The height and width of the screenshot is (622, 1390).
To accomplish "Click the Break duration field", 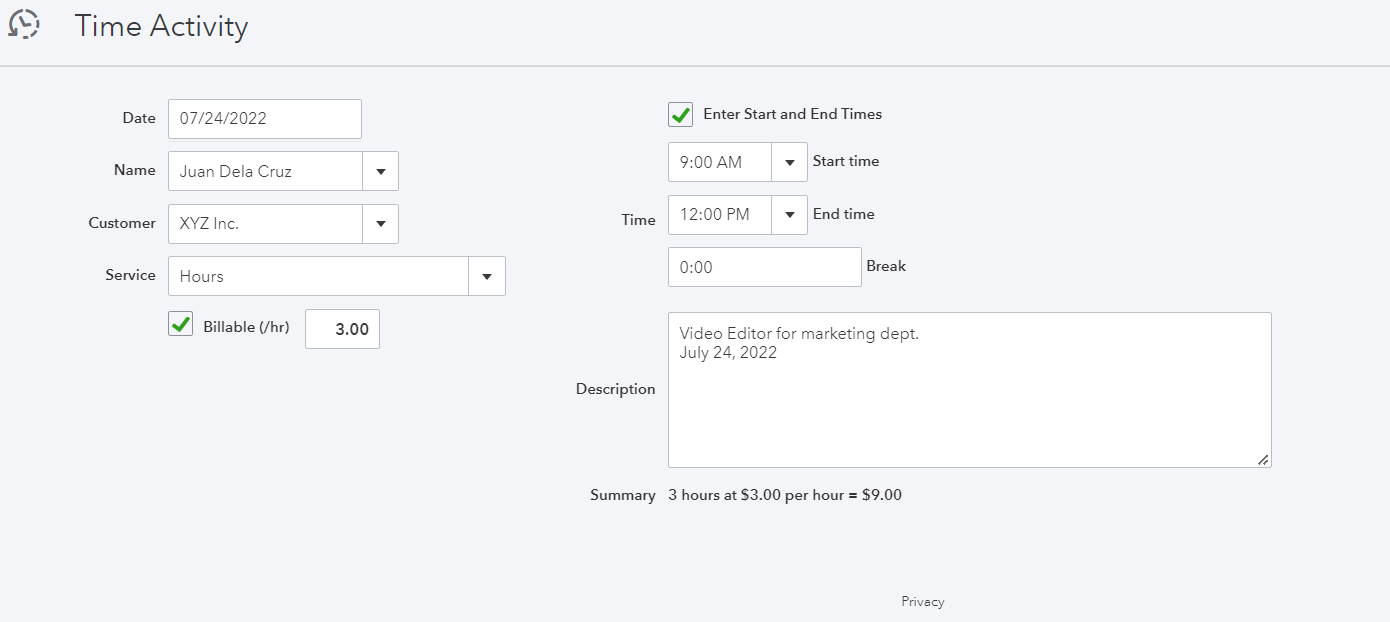I will tap(764, 267).
